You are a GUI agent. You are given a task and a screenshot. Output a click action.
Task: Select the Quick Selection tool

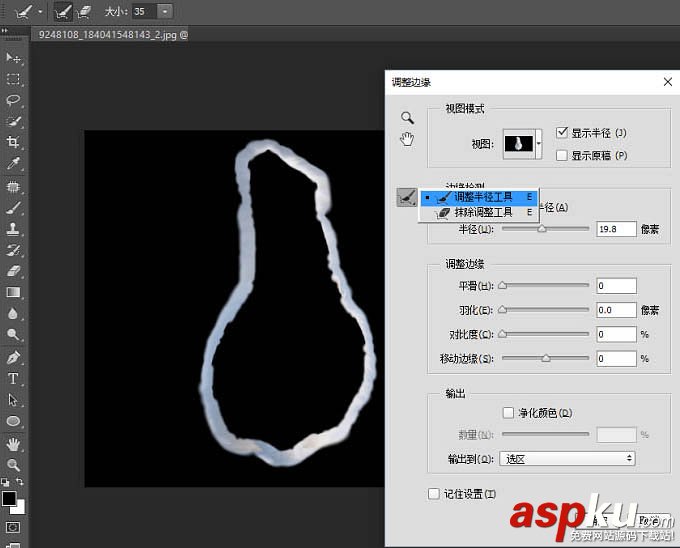point(13,121)
